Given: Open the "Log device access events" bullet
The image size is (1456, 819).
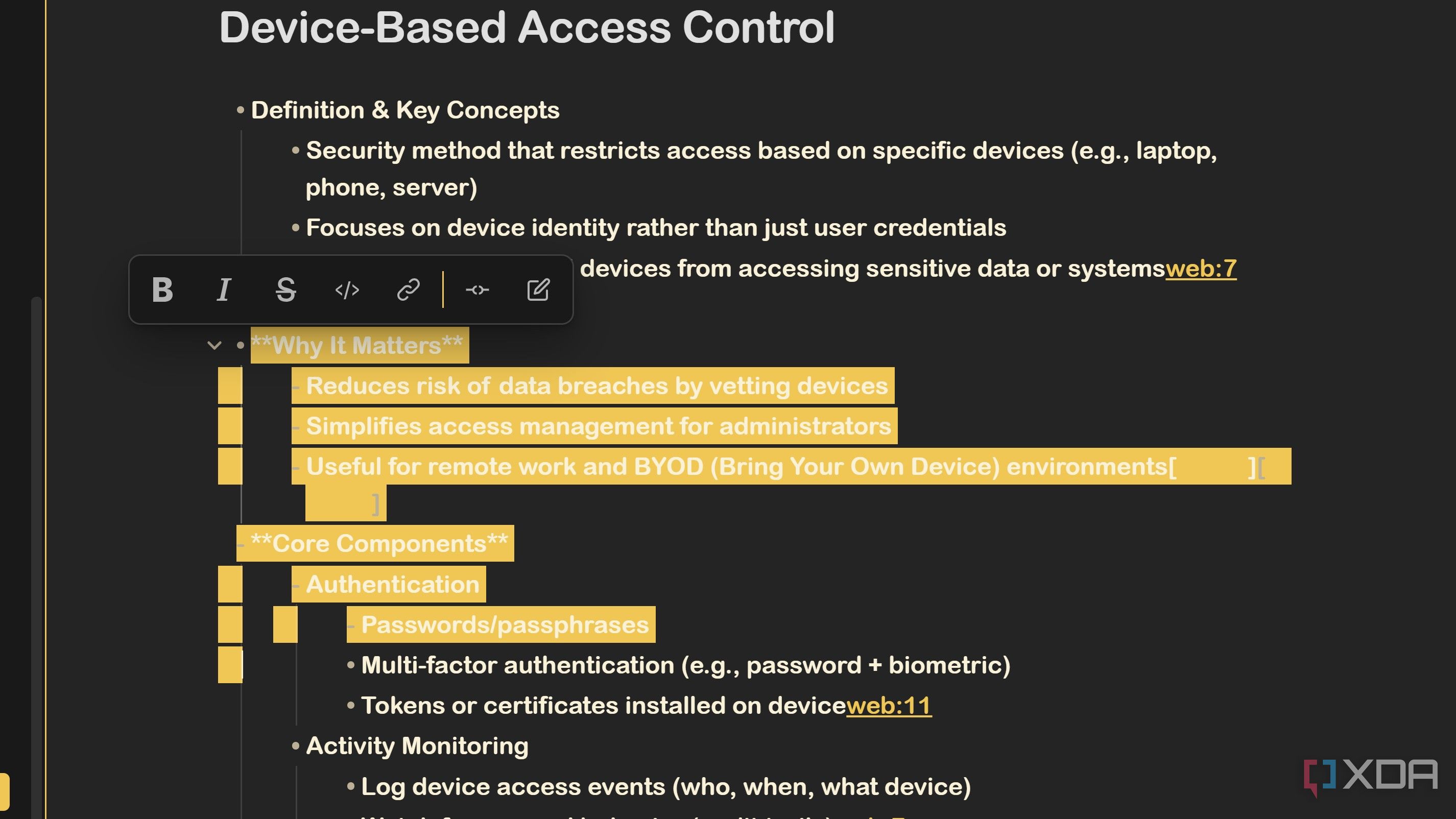Looking at the screenshot, I should [351, 787].
